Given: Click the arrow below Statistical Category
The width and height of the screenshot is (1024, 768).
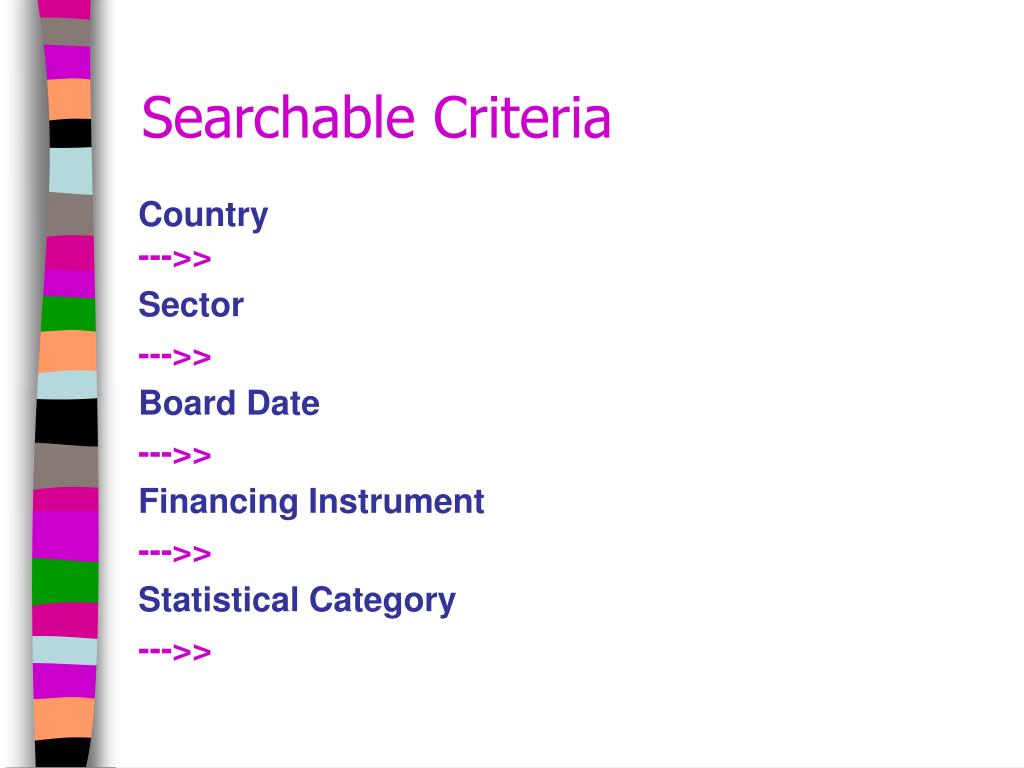Looking at the screenshot, I should (x=174, y=651).
